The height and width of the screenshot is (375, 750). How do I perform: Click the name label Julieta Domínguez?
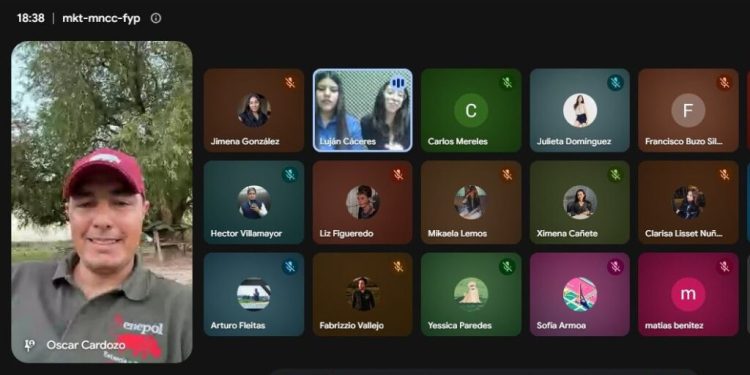tap(574, 142)
